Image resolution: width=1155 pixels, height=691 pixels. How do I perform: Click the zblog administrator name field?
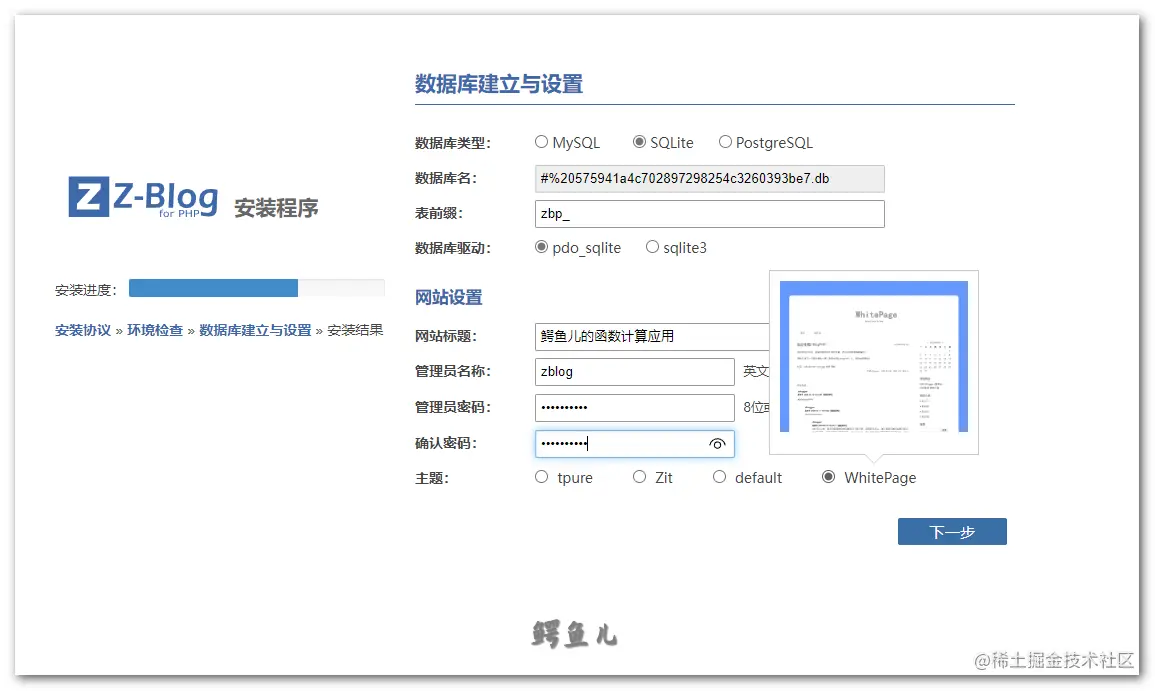coord(634,371)
